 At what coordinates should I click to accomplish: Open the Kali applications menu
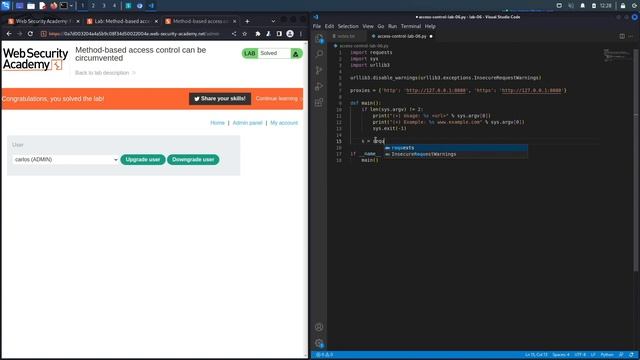tap(5, 6)
